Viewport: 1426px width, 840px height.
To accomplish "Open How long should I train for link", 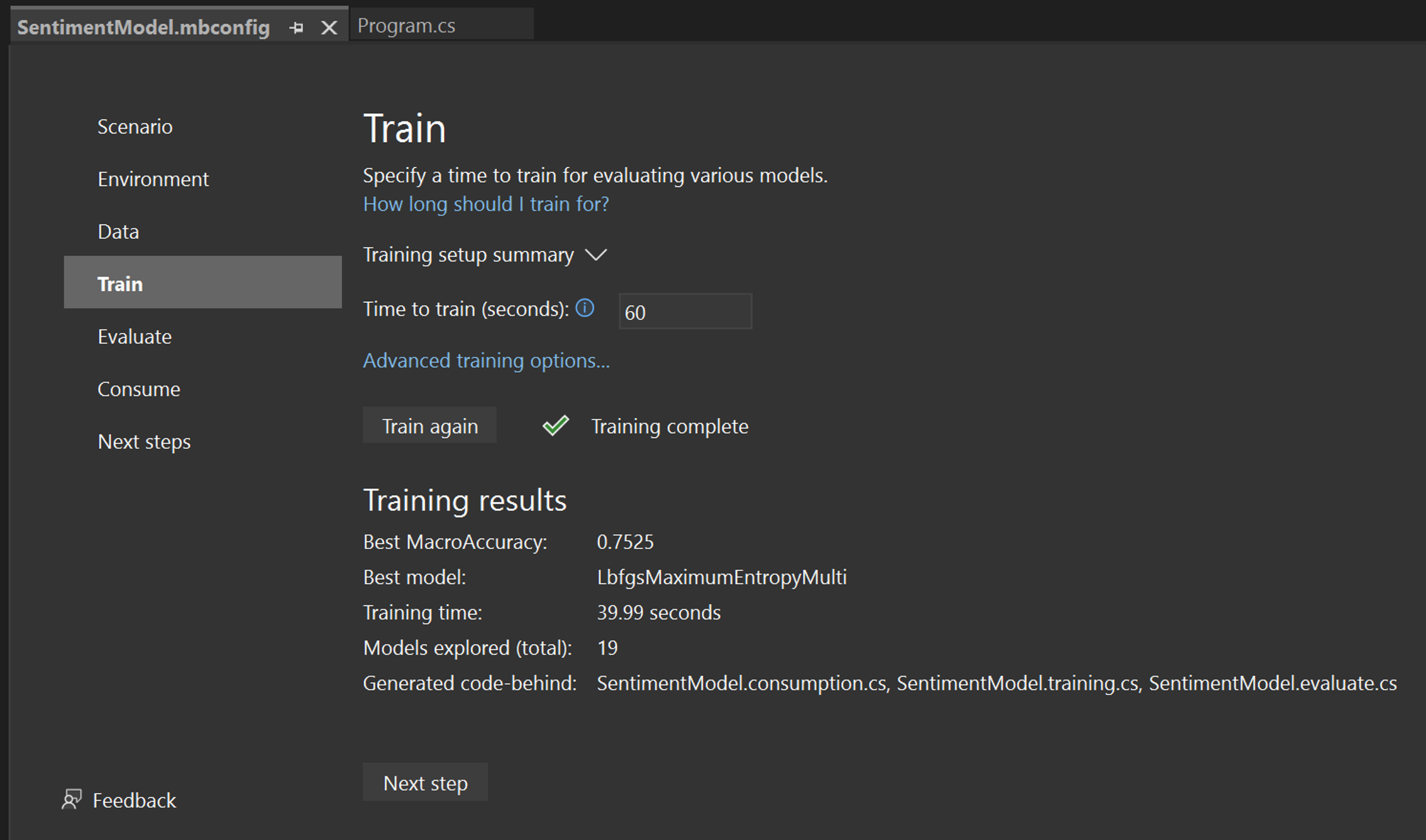I will [485, 204].
